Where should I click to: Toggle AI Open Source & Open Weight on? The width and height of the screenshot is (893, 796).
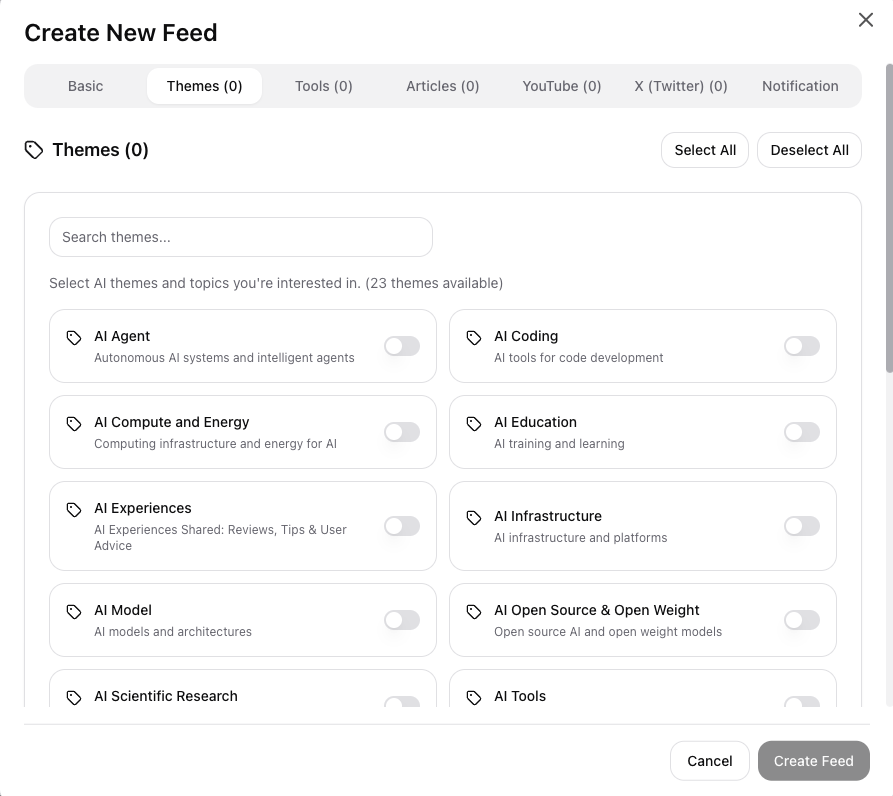(x=801, y=620)
